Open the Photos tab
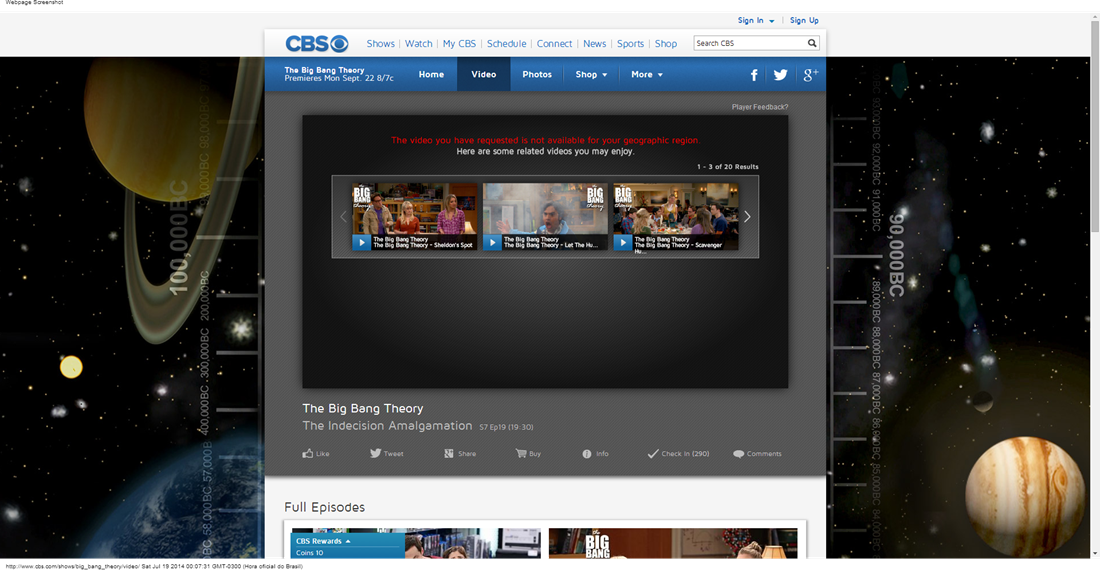The height and width of the screenshot is (570, 1100). [x=537, y=74]
